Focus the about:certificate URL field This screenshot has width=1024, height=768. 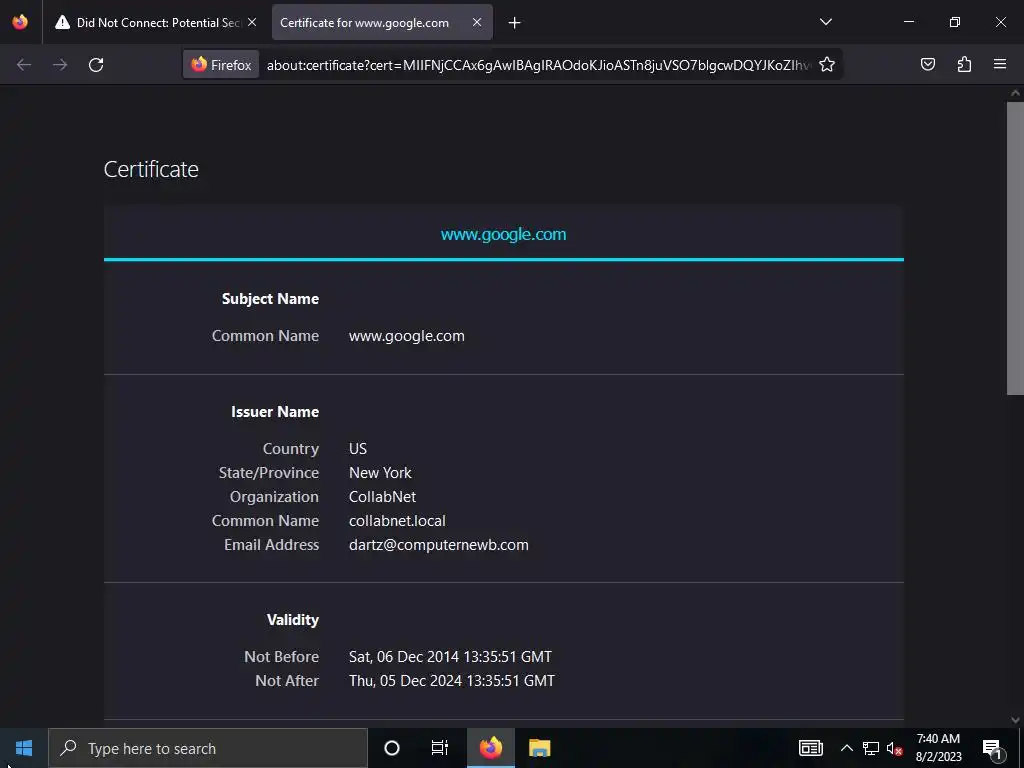point(538,65)
